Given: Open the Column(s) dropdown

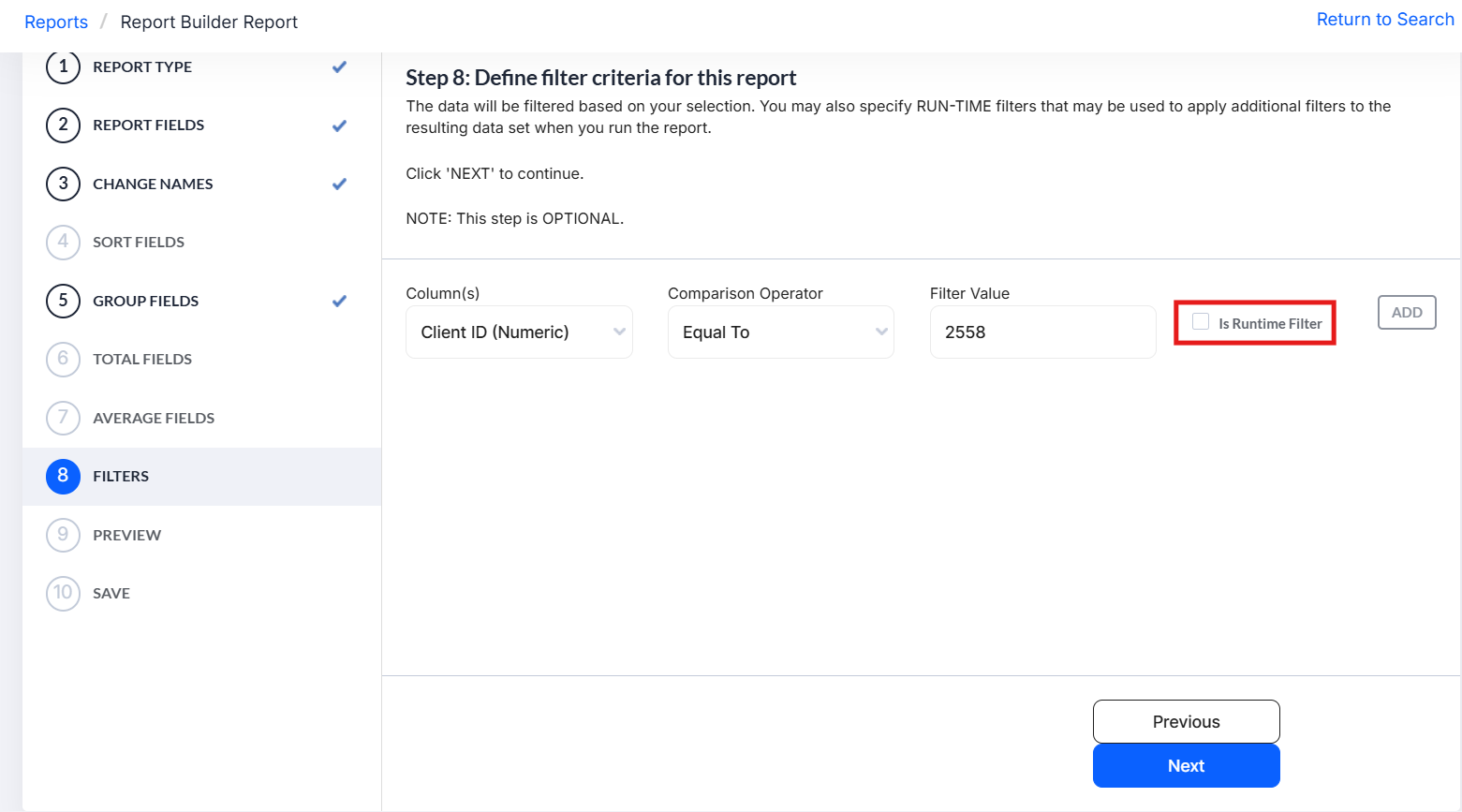Looking at the screenshot, I should point(519,332).
